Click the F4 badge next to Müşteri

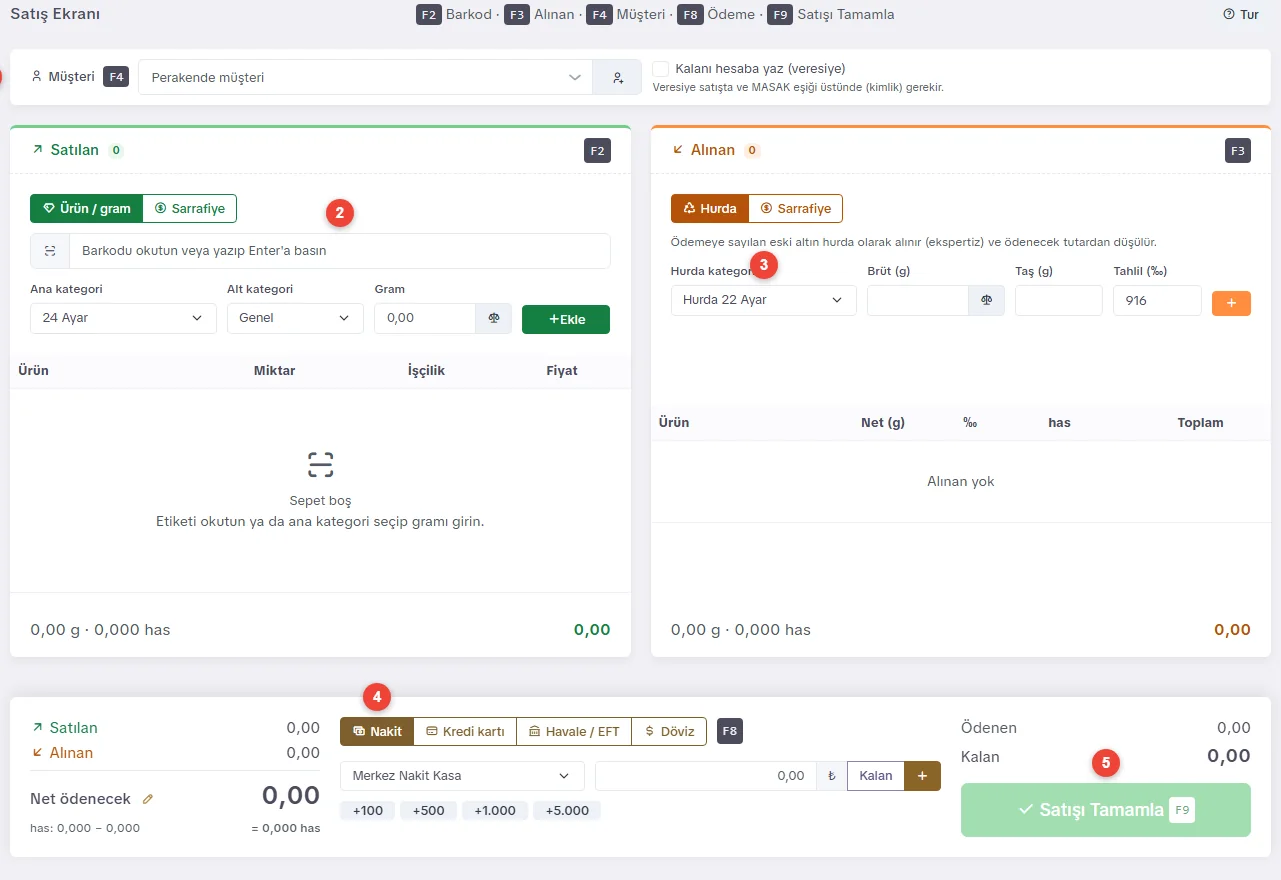(116, 76)
